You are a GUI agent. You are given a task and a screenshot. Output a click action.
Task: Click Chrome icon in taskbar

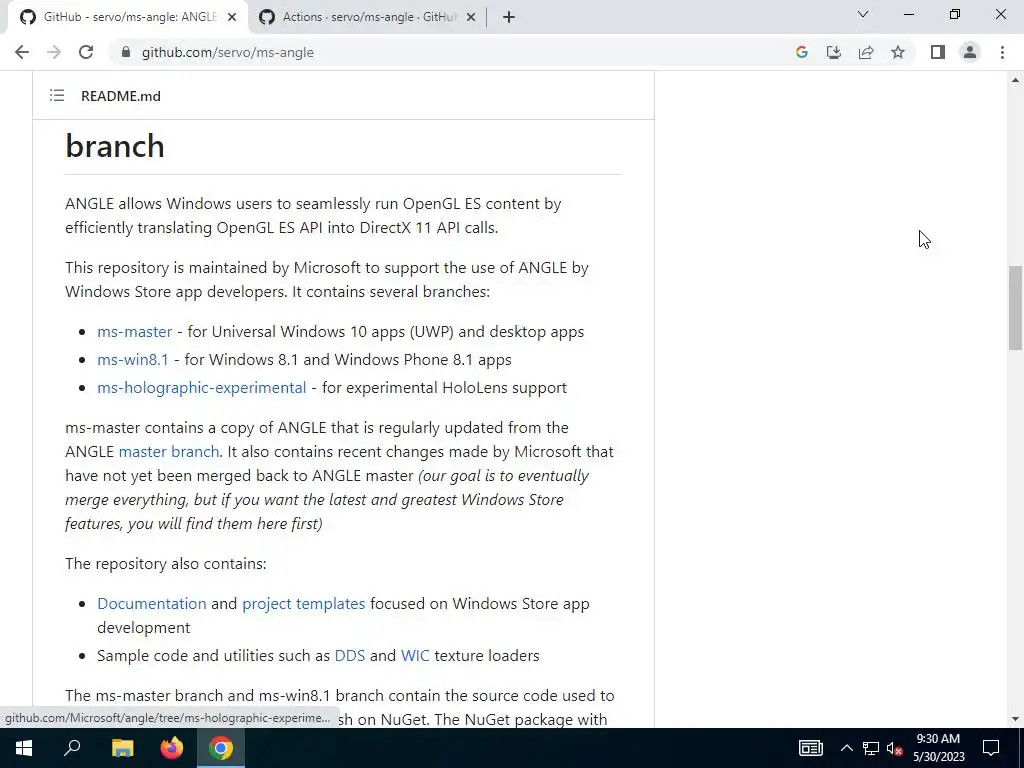tap(221, 748)
